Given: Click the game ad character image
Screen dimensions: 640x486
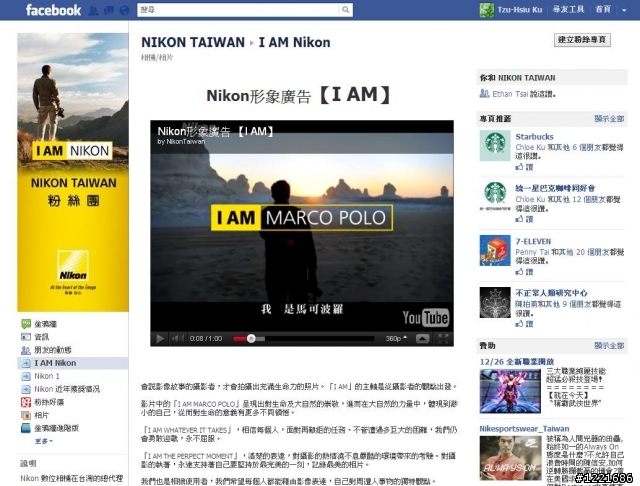Looking at the screenshot, I should click(510, 391).
